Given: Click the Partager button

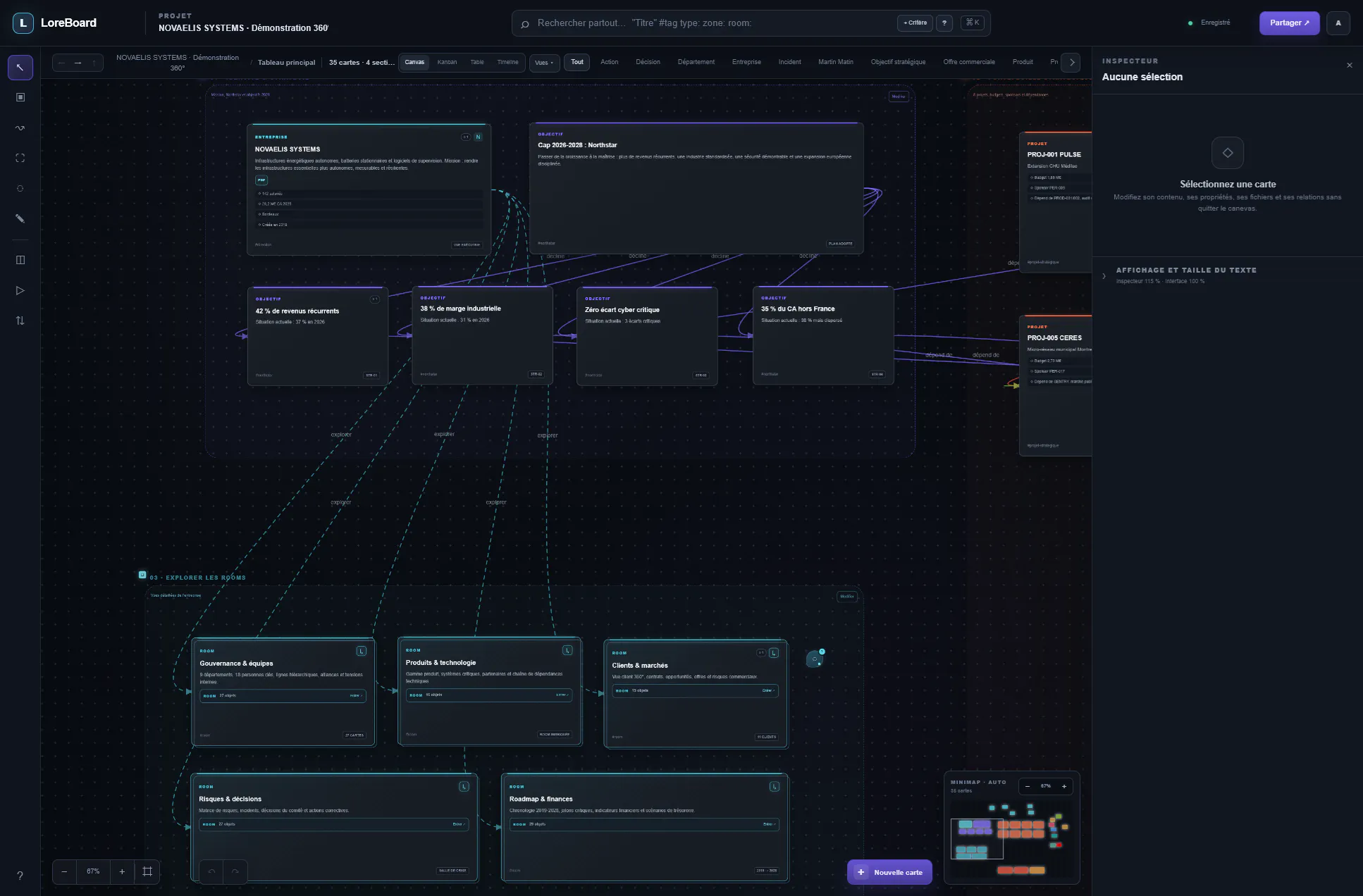Looking at the screenshot, I should [x=1289, y=23].
